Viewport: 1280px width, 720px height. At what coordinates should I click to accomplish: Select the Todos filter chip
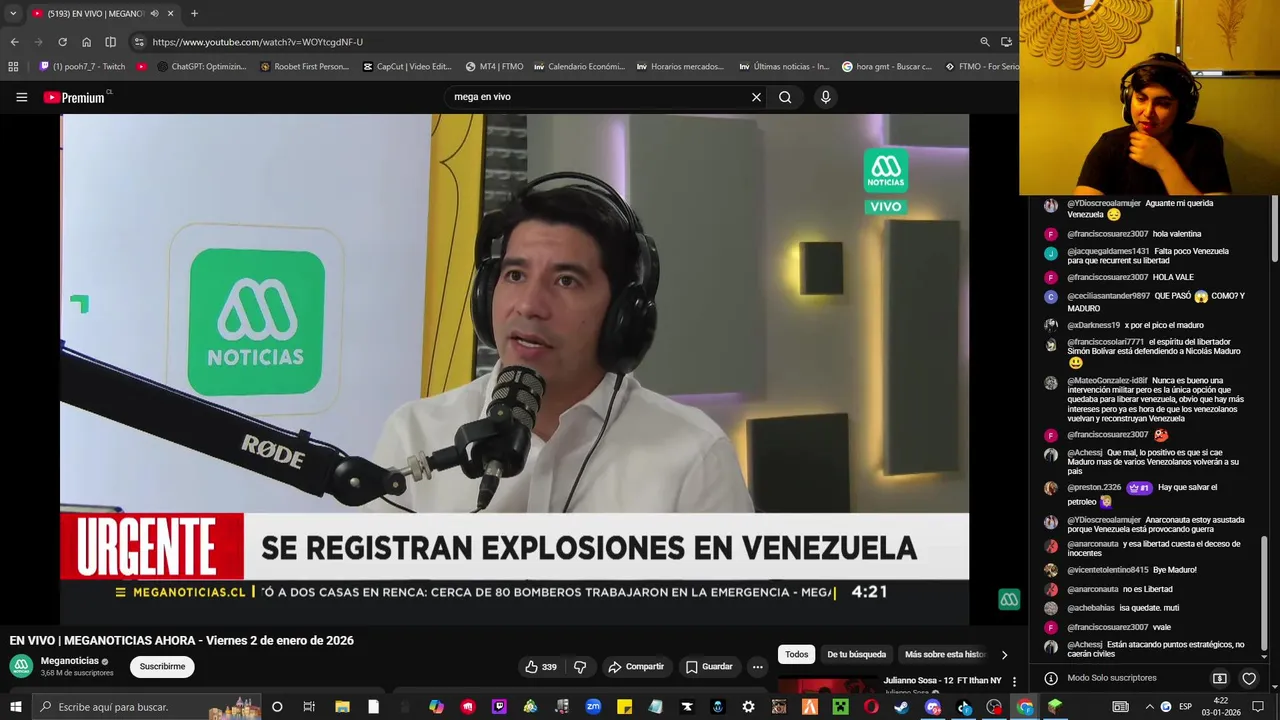(796, 654)
